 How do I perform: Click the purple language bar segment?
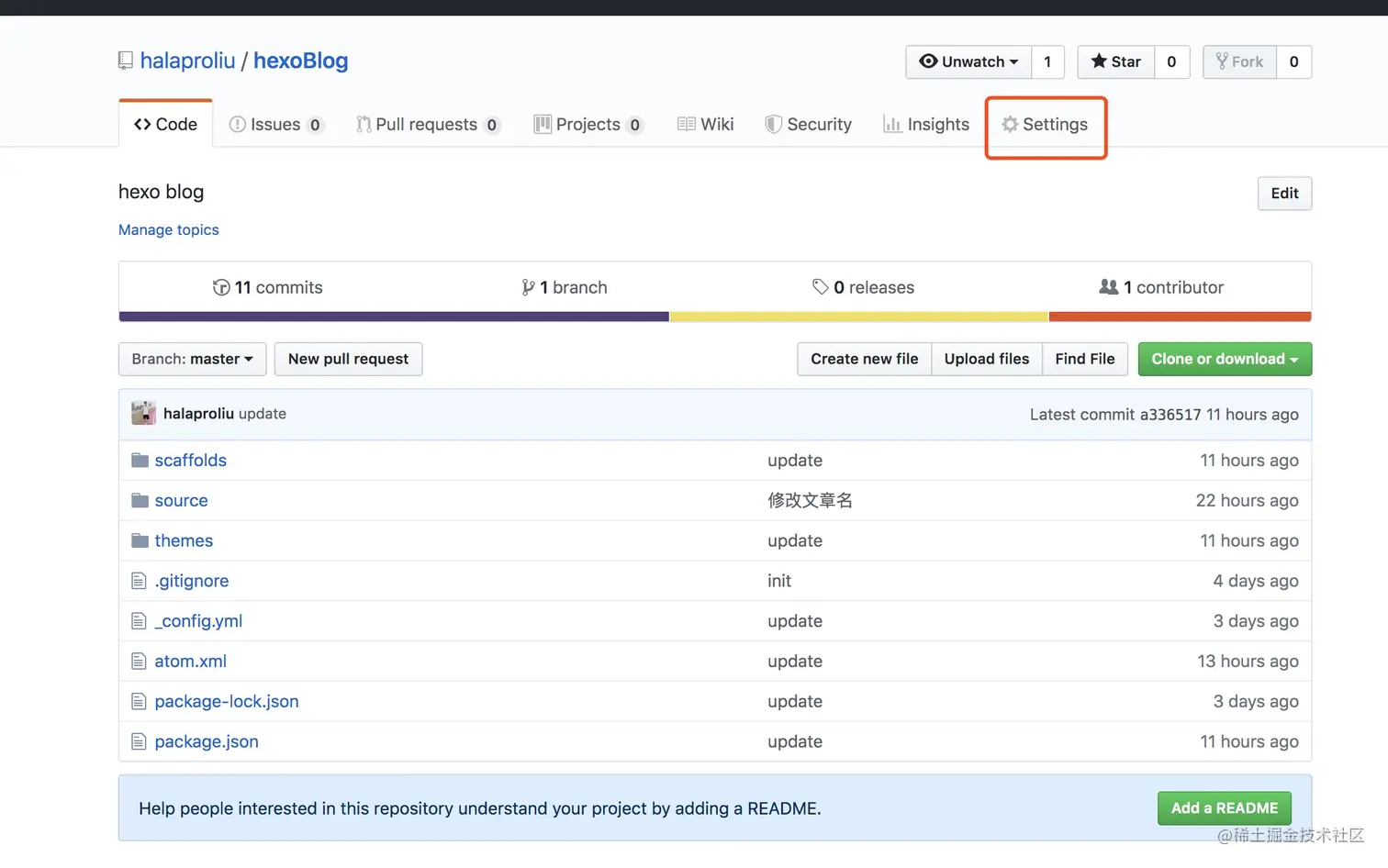(x=394, y=317)
